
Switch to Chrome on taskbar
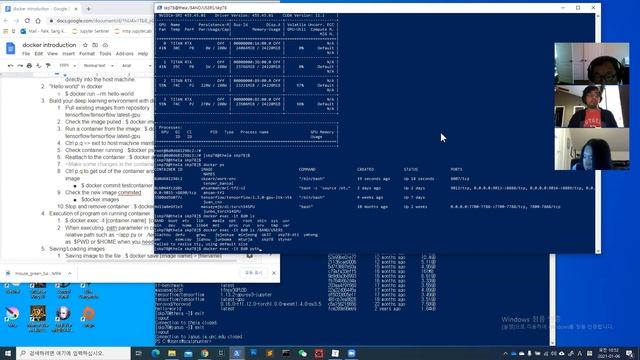[x=204, y=353]
